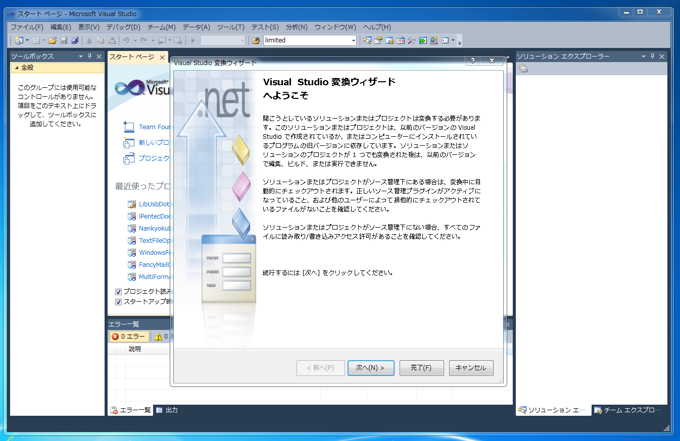Pin the Toolbox panel with pushpin icon

90,56
